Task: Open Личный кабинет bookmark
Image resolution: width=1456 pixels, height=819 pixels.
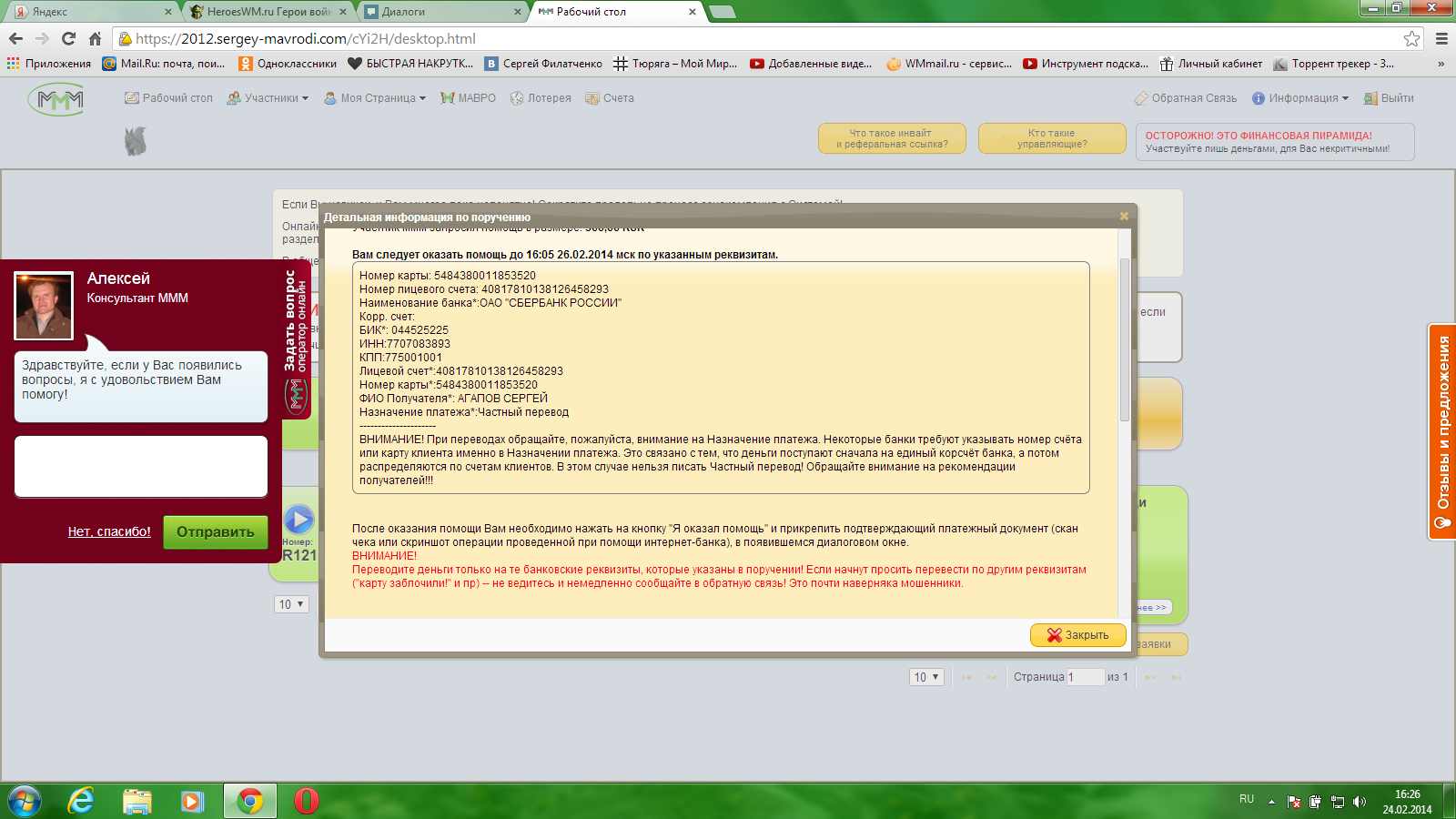Action: pos(1211,64)
